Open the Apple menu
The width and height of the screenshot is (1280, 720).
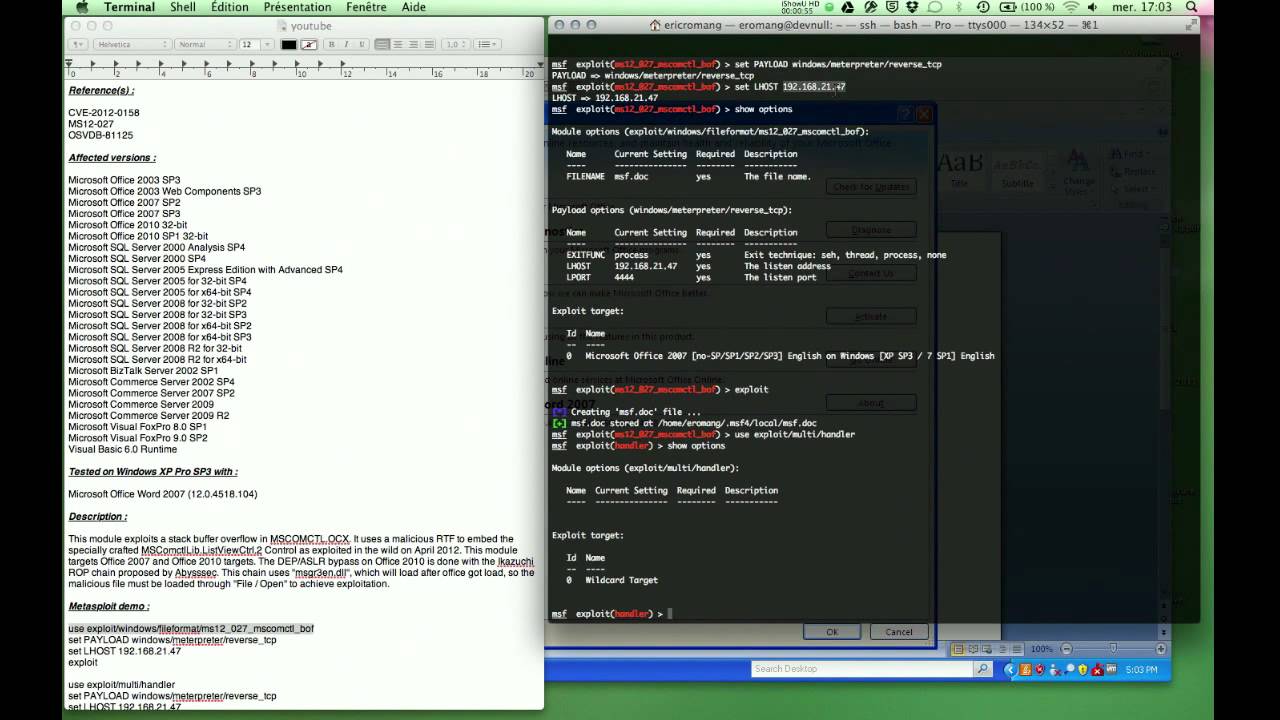point(81,7)
